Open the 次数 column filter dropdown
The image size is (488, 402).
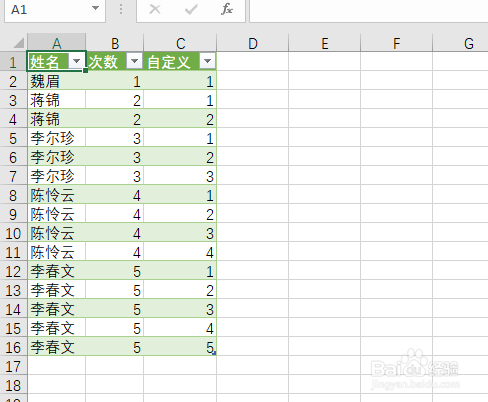(134, 61)
